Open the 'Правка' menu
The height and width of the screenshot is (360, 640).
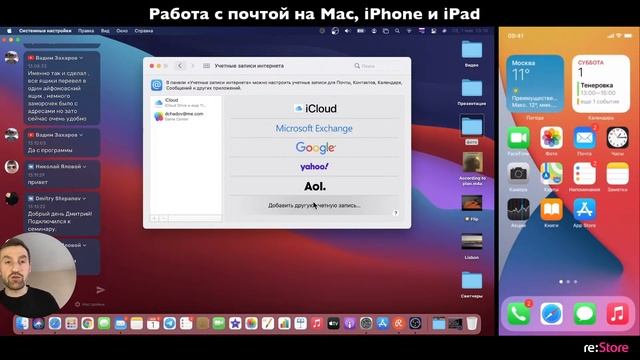(x=86, y=31)
